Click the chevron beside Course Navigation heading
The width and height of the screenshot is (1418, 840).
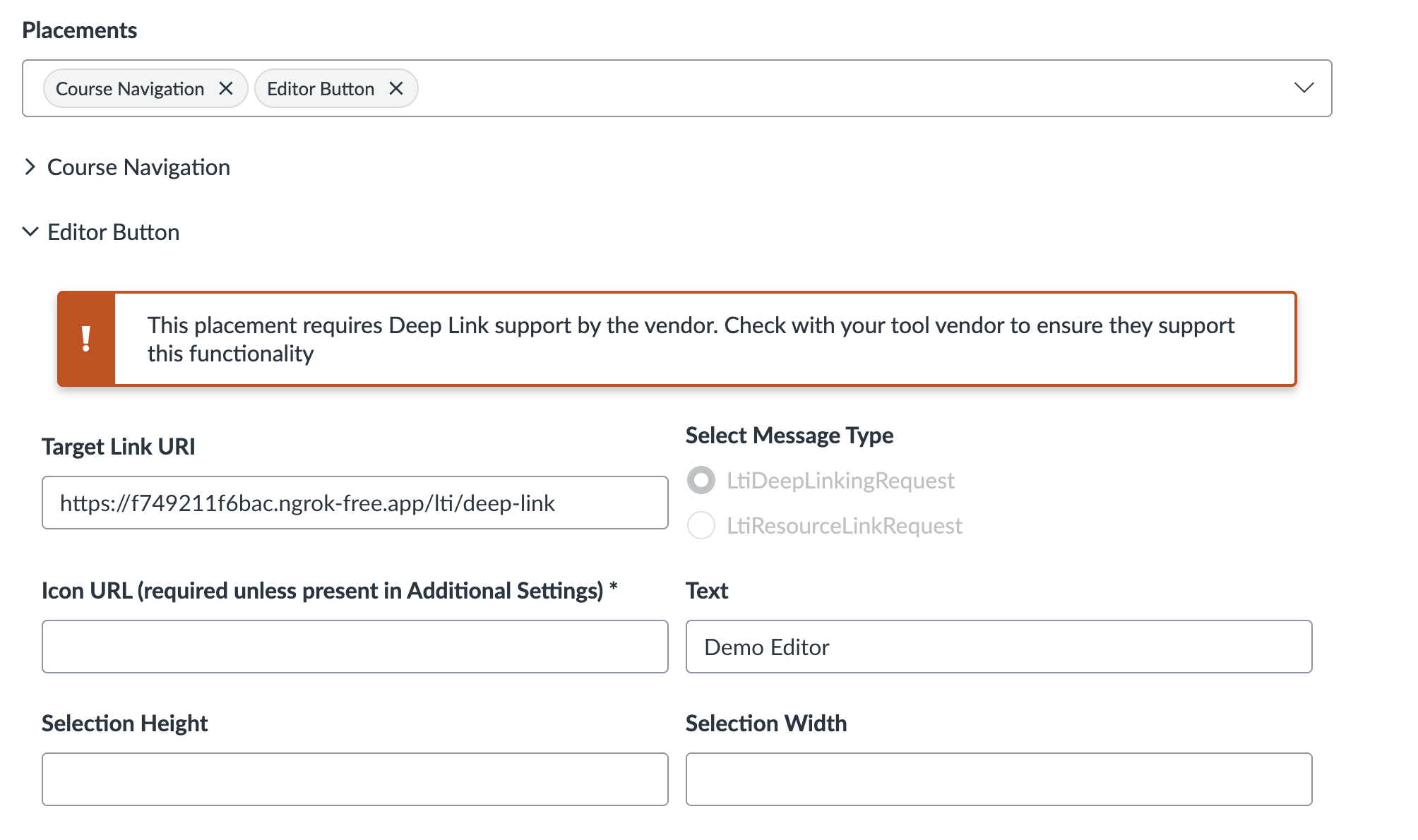click(30, 167)
